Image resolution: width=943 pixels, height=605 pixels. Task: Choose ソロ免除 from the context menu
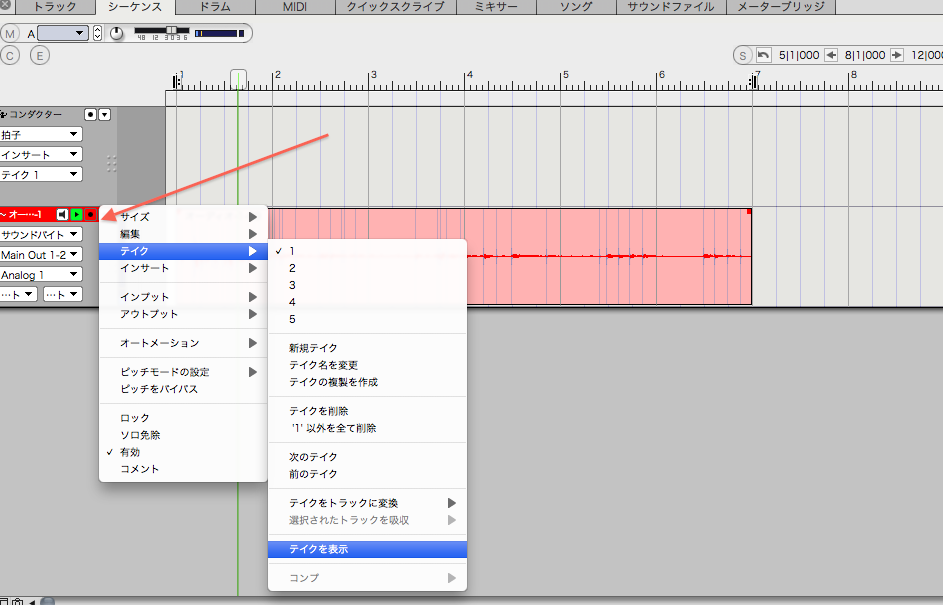coord(183,435)
